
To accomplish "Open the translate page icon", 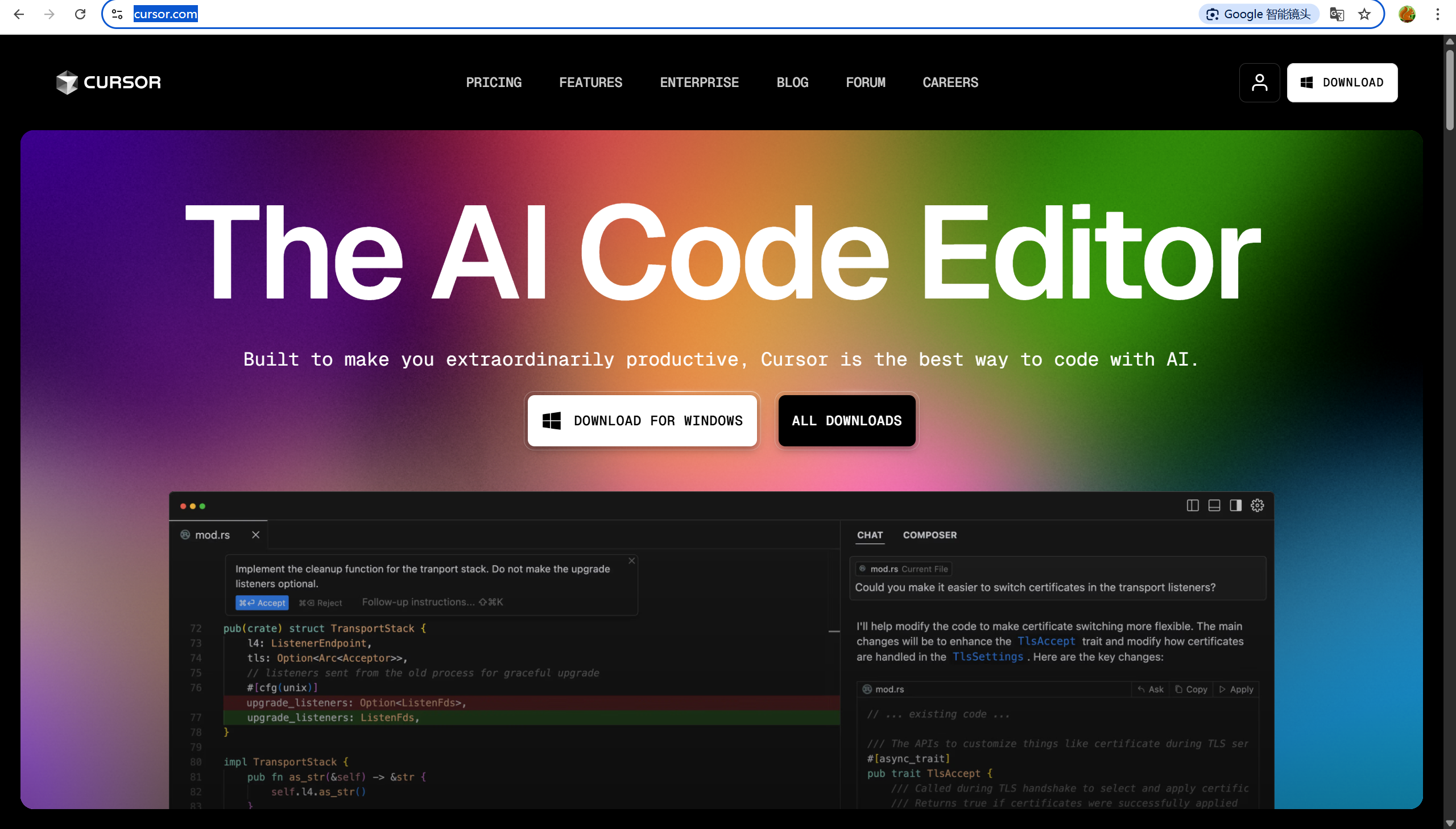I will point(1337,14).
